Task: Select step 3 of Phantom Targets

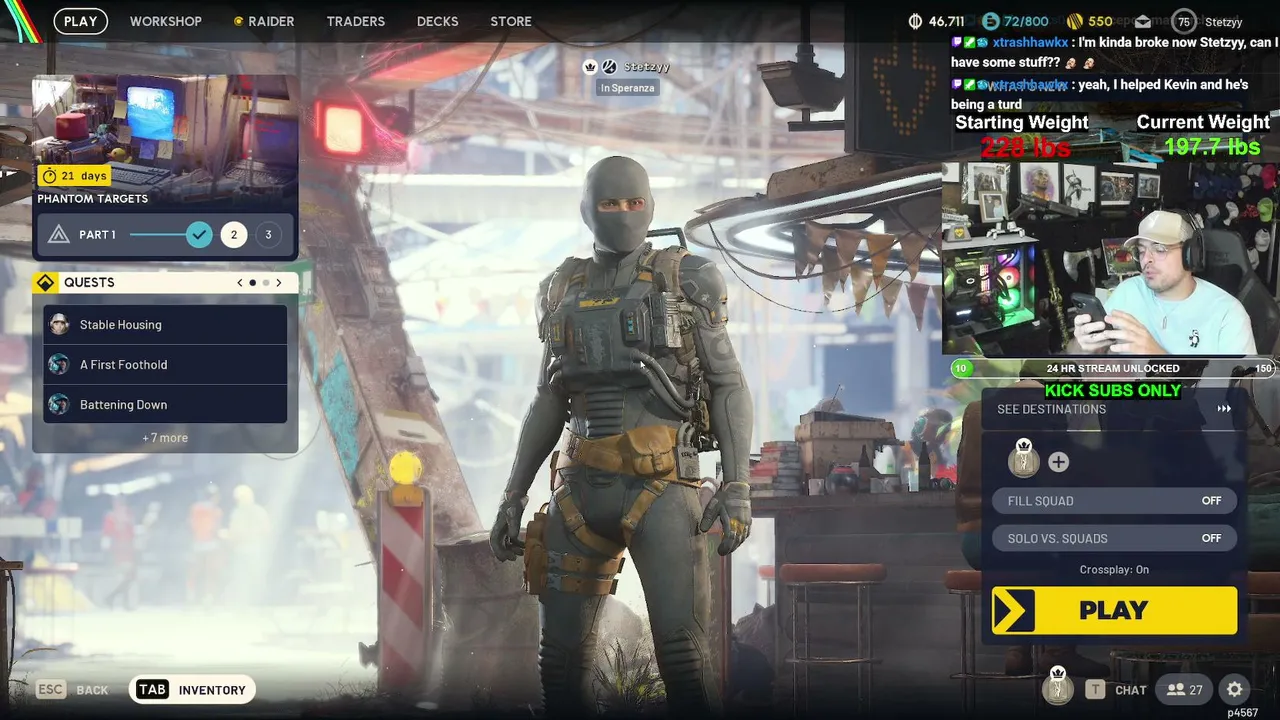Action: tap(268, 235)
